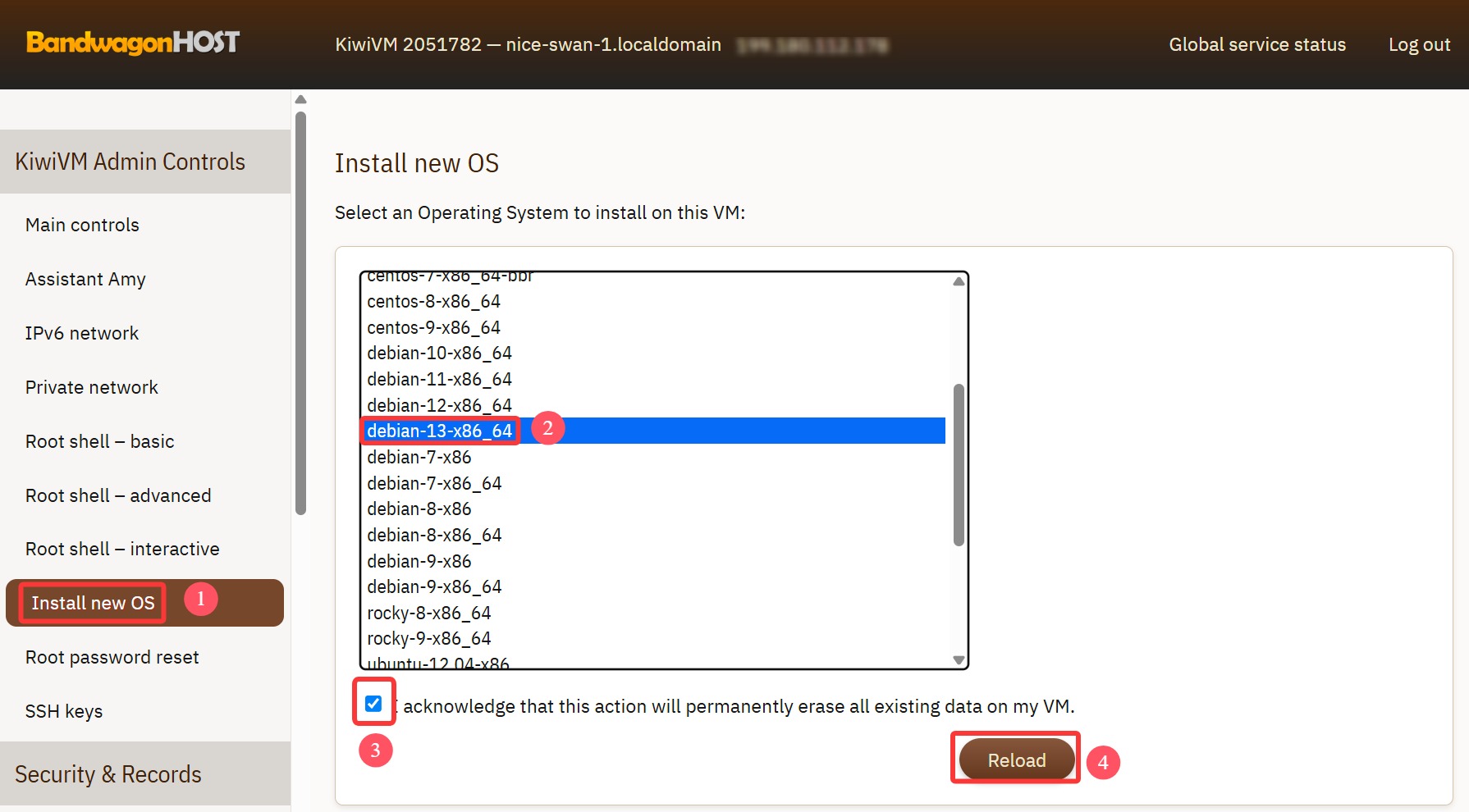The width and height of the screenshot is (1469, 812).
Task: Open Assistant Amy section
Action: (x=85, y=279)
